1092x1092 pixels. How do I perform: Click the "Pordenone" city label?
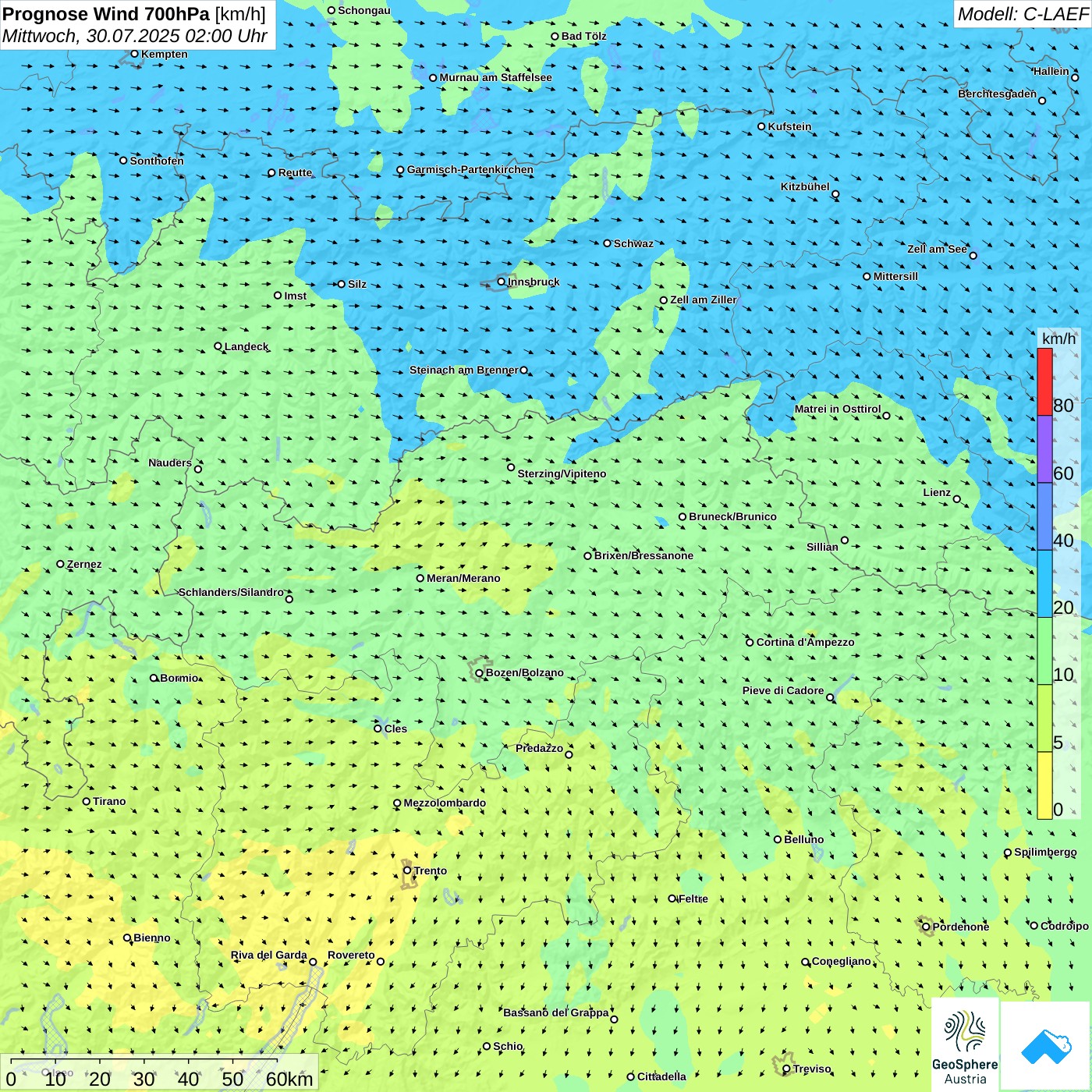click(961, 927)
